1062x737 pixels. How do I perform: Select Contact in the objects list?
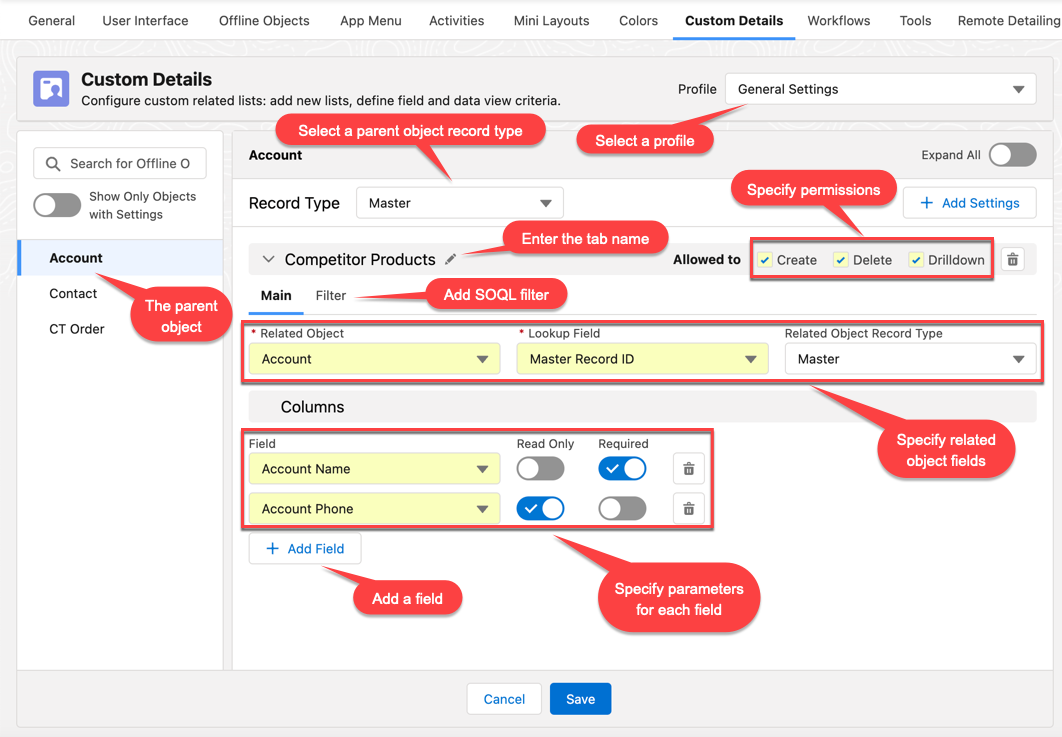pyautogui.click(x=73, y=293)
